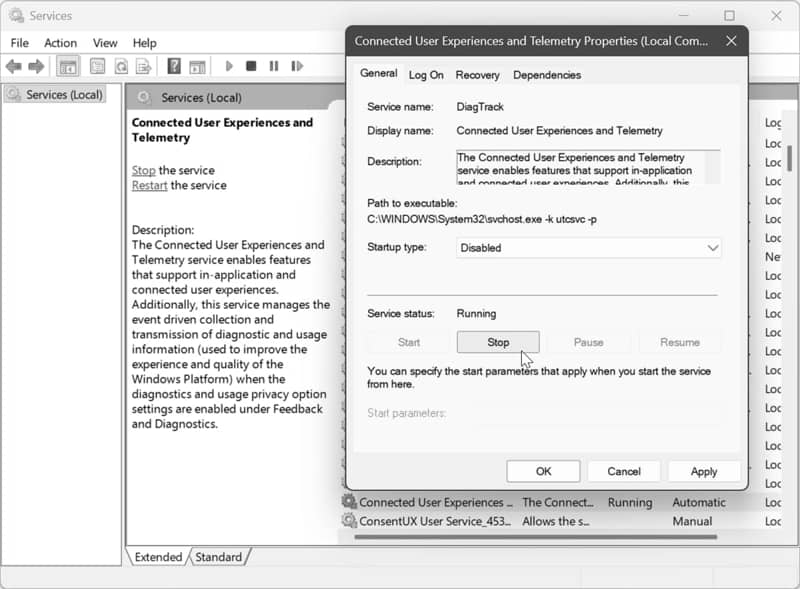Click the Resume button in the dialog
The image size is (800, 589).
[680, 342]
